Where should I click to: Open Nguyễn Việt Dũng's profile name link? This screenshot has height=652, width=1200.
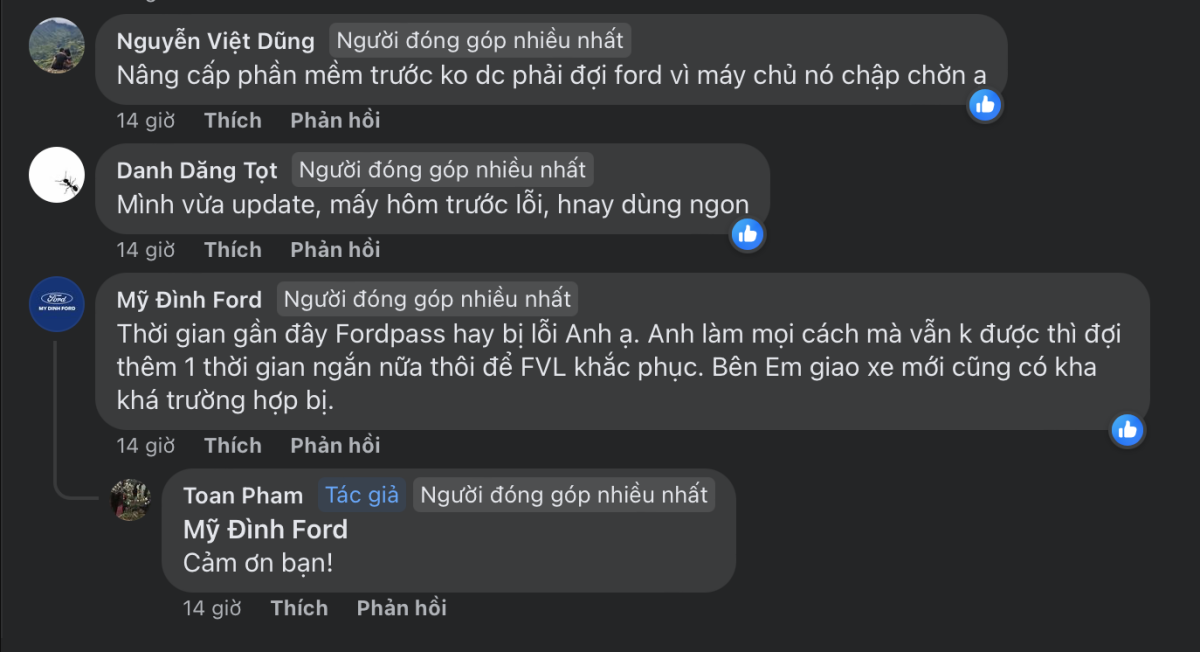[x=215, y=41]
